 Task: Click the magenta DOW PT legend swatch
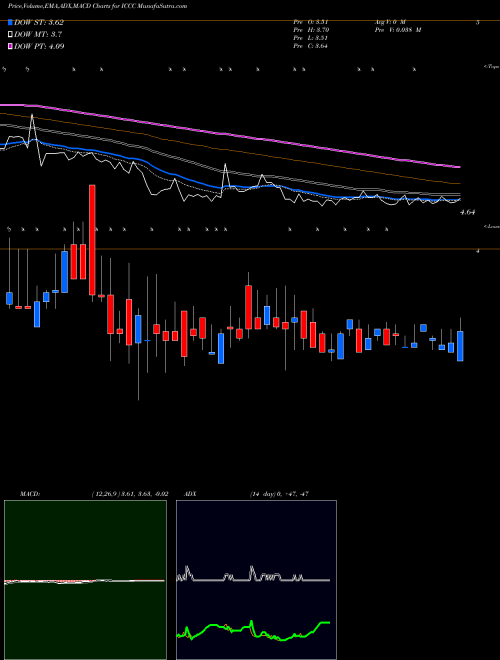(11, 46)
